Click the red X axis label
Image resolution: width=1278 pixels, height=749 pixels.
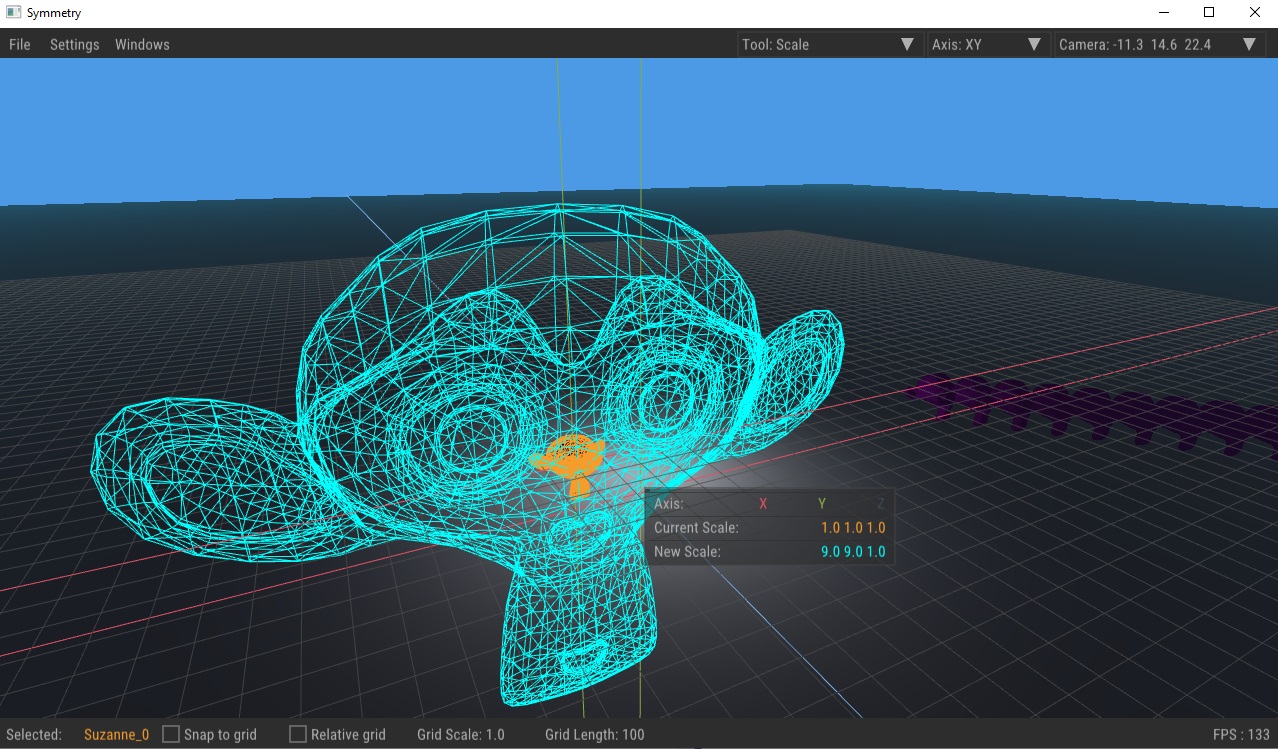pyautogui.click(x=763, y=503)
